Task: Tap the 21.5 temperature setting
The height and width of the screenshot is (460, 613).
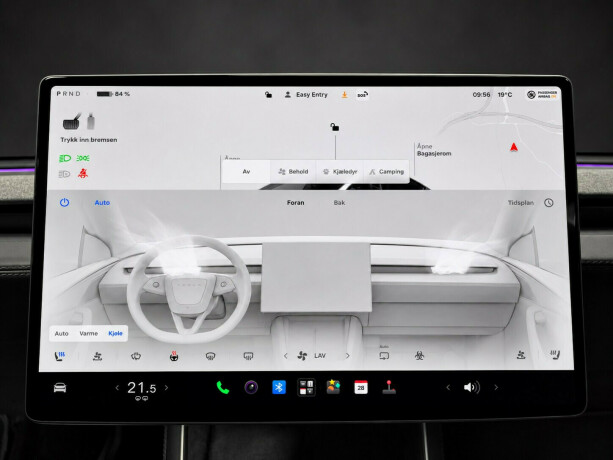Action: coord(142,388)
